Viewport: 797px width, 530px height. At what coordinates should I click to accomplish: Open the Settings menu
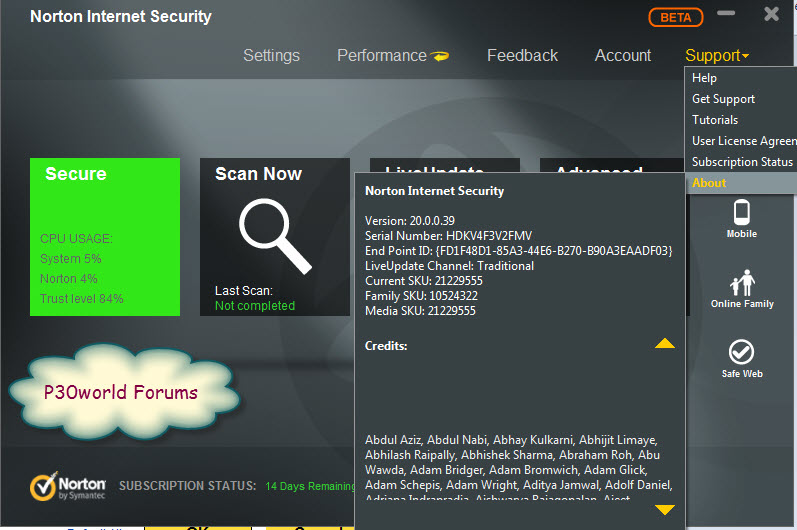click(271, 56)
